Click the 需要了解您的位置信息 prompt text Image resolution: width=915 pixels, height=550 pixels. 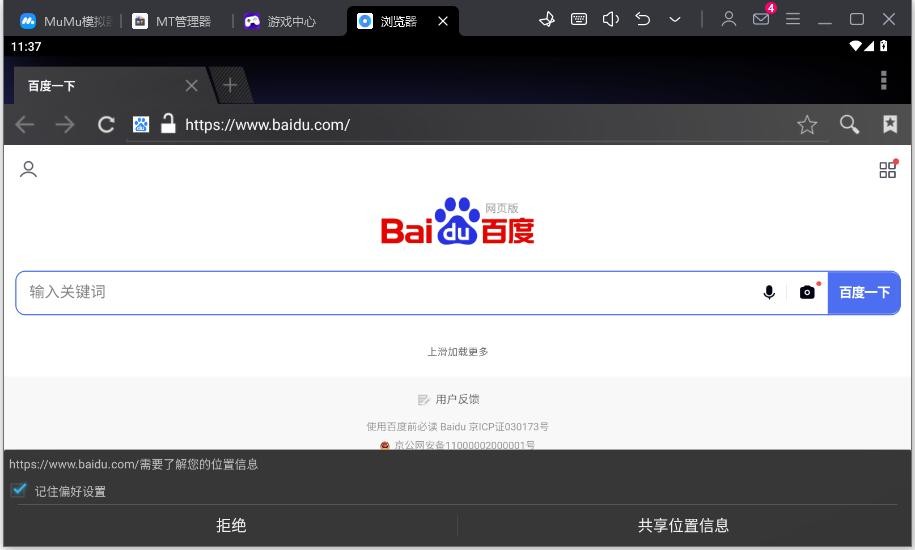point(199,464)
